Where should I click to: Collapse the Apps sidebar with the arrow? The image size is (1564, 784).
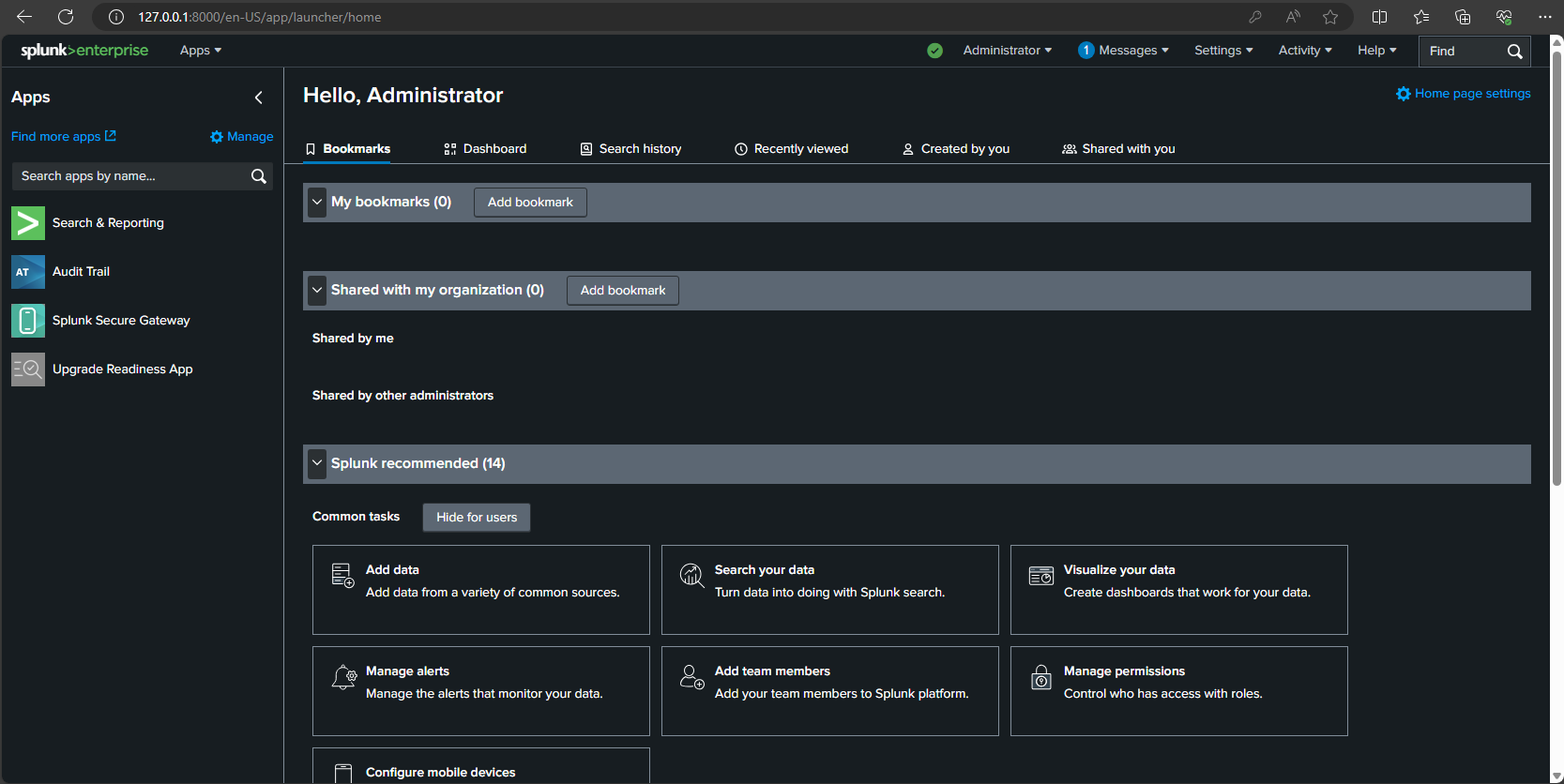click(259, 98)
